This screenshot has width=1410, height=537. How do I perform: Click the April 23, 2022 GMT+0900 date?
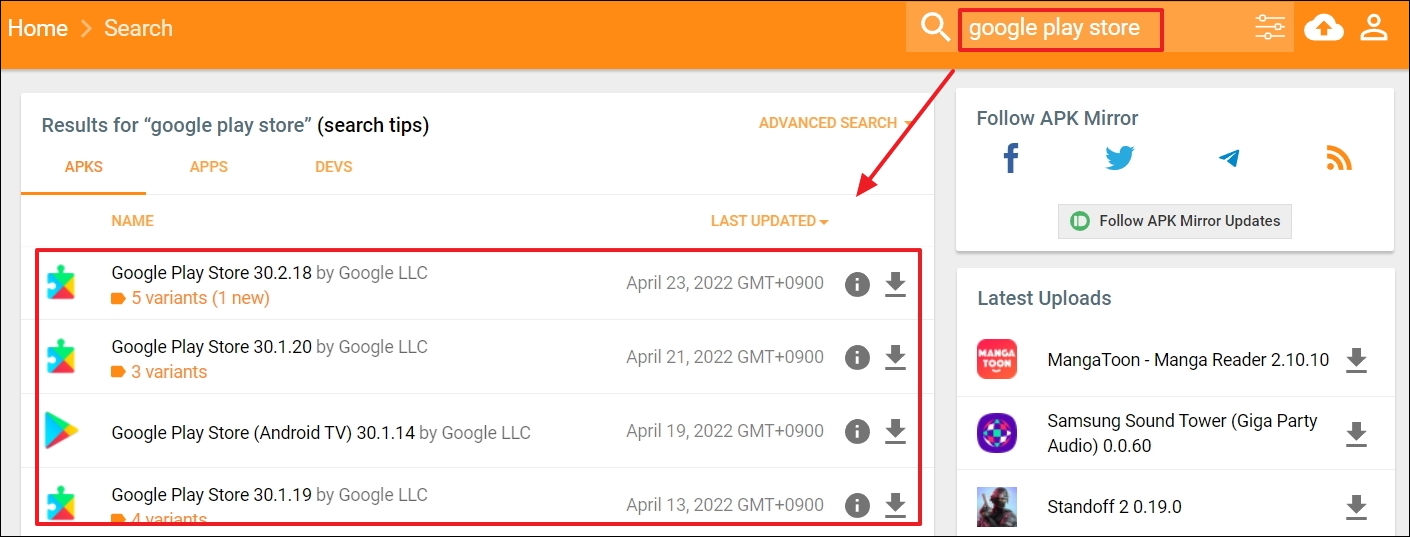click(x=725, y=283)
